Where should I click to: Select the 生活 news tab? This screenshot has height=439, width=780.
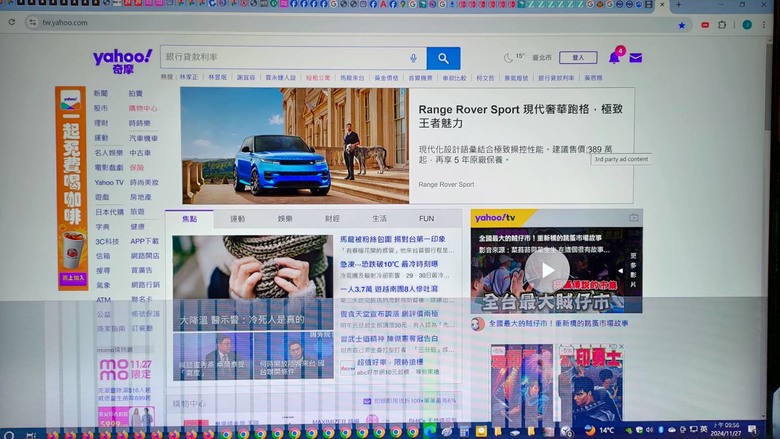pyautogui.click(x=380, y=219)
